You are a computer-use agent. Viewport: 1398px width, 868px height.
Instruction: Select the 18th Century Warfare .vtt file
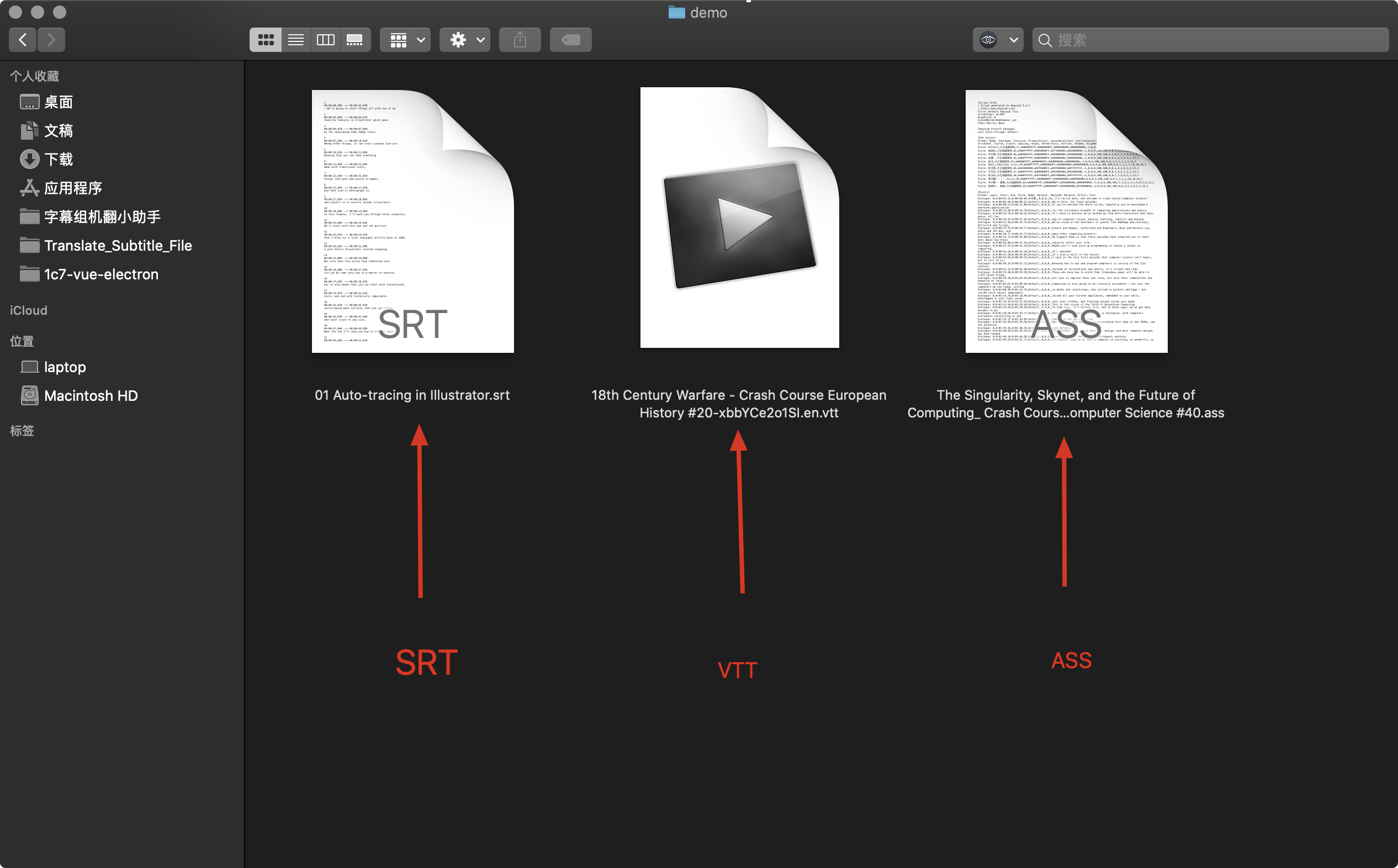pos(739,218)
